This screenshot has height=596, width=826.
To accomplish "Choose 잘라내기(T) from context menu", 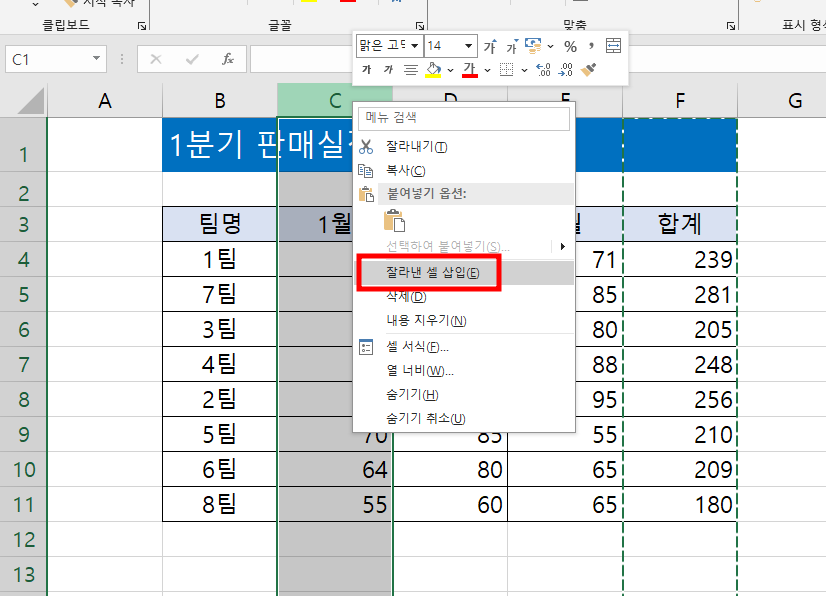I will point(464,146).
